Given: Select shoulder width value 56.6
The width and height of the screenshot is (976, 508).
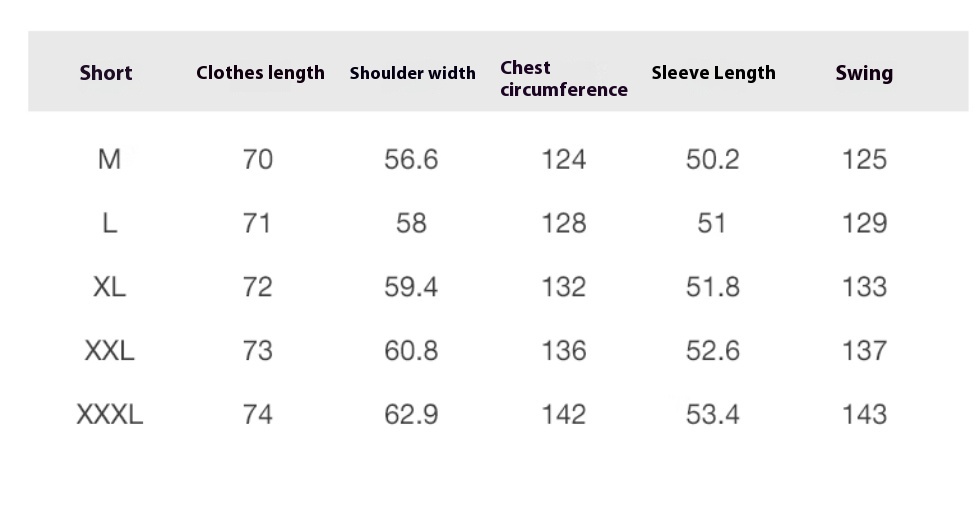Looking at the screenshot, I should tap(411, 159).
